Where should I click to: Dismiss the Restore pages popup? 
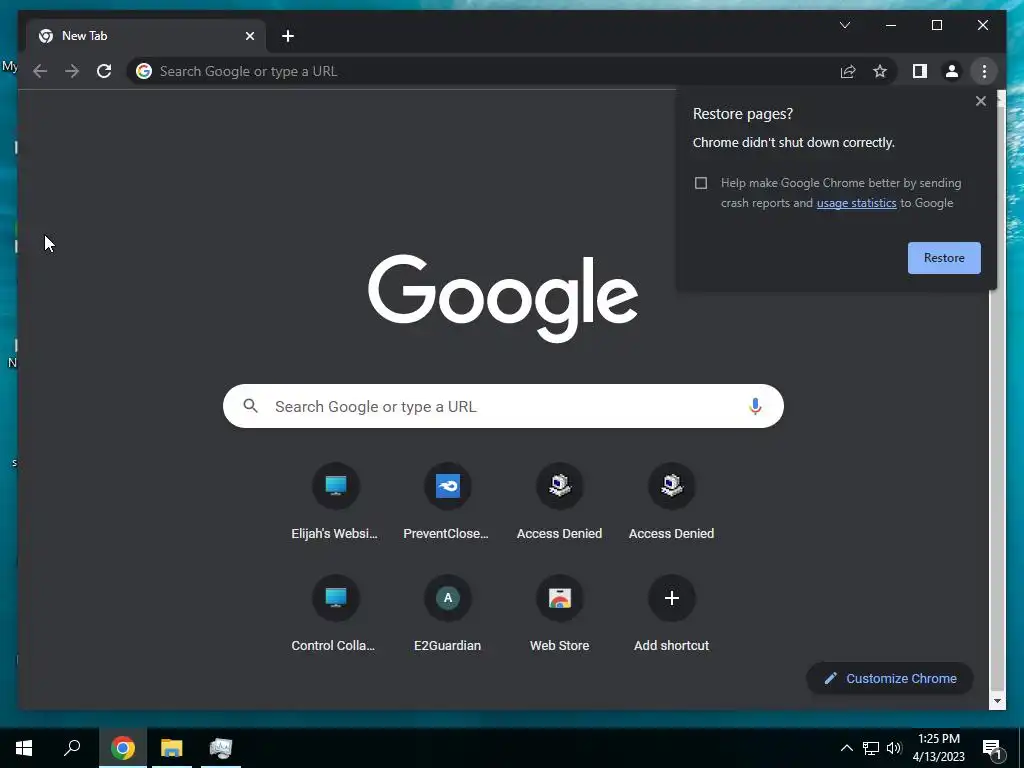980,101
